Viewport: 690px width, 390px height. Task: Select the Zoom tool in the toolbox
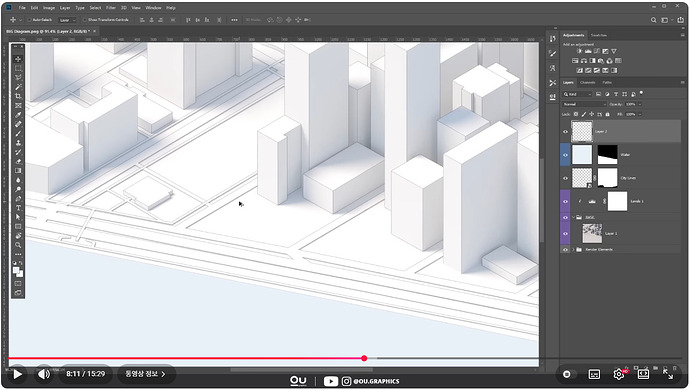[x=18, y=245]
